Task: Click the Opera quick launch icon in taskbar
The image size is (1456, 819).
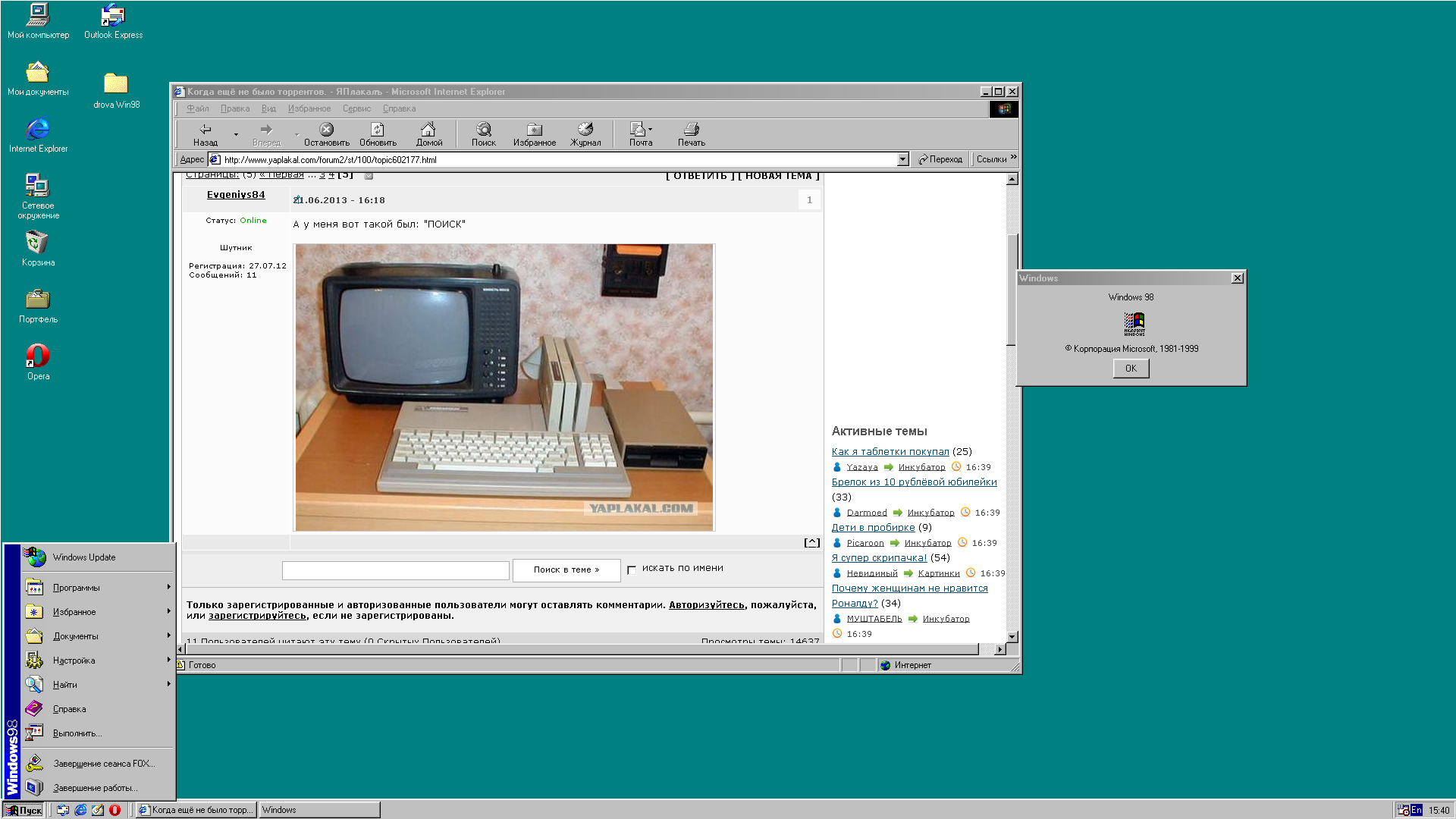Action: pos(115,810)
